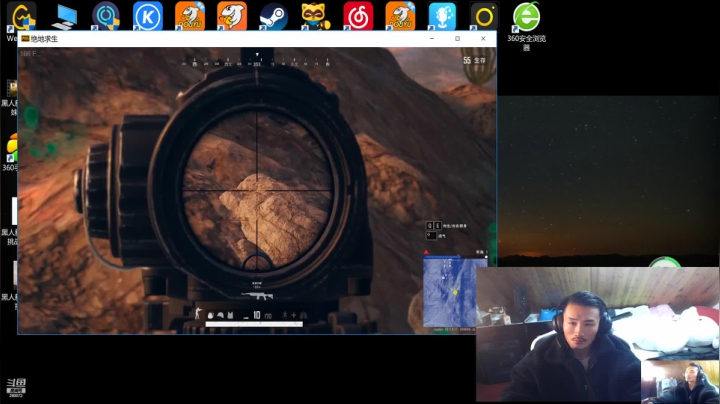Viewport: 720px width, 404px height.
Task: Click the ammo count 10 in HUD
Action: click(x=257, y=315)
